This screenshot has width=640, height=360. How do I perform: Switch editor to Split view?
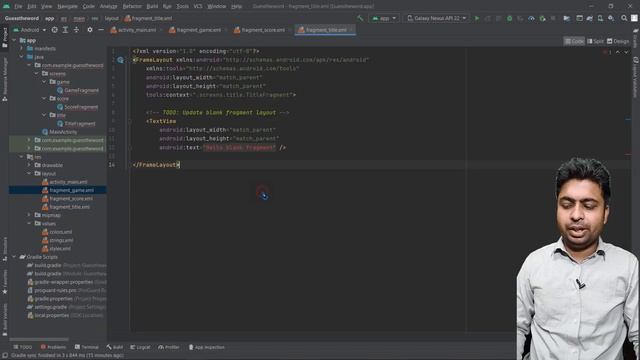click(x=596, y=41)
